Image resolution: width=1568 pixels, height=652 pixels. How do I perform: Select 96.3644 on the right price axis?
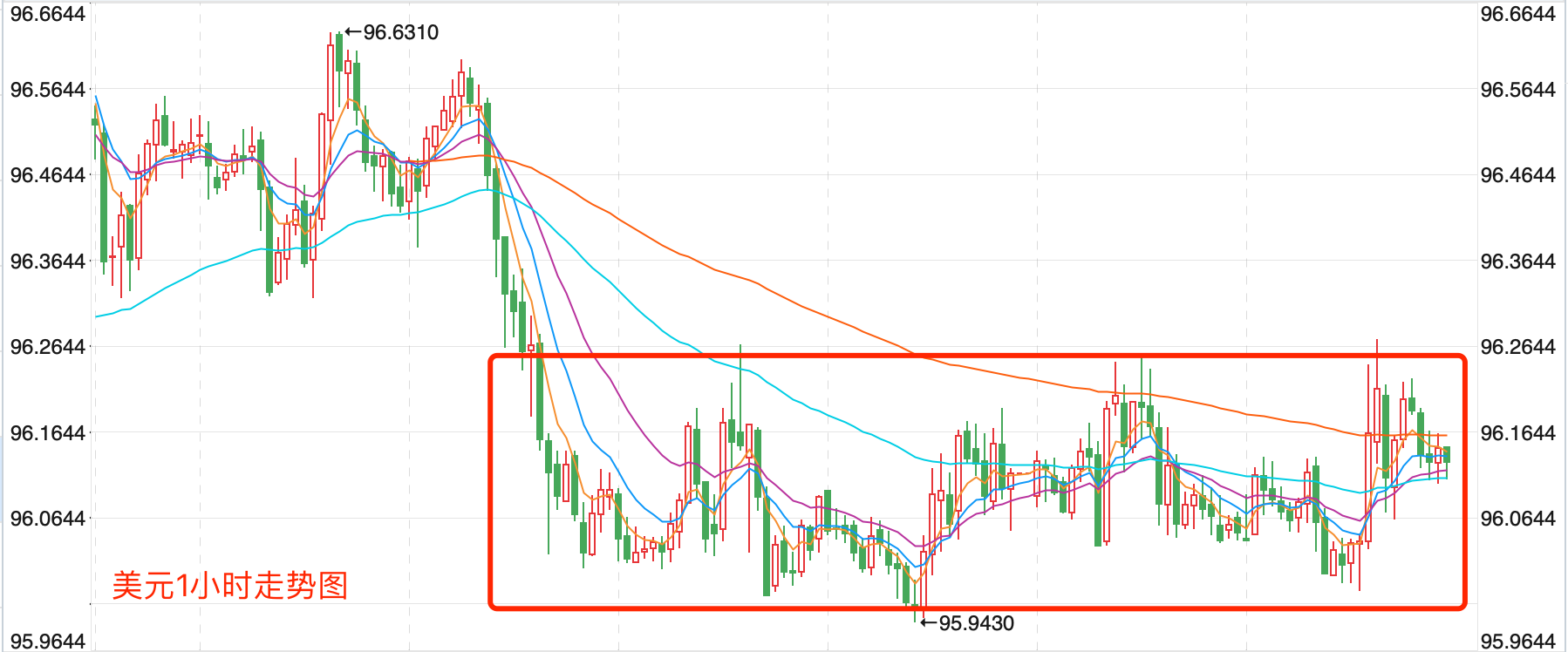[x=1518, y=261]
